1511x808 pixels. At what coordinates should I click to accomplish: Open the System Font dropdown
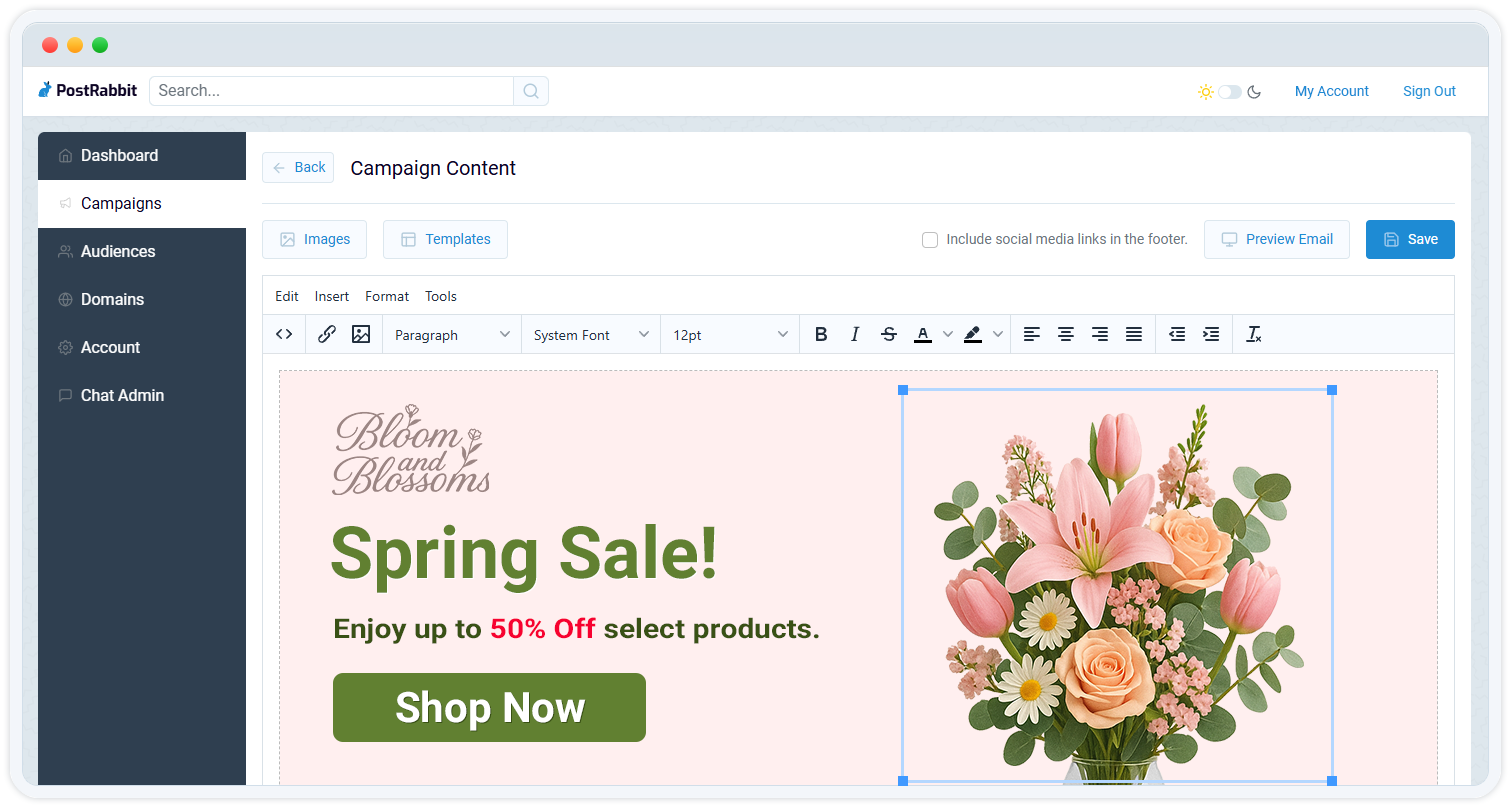click(x=591, y=335)
